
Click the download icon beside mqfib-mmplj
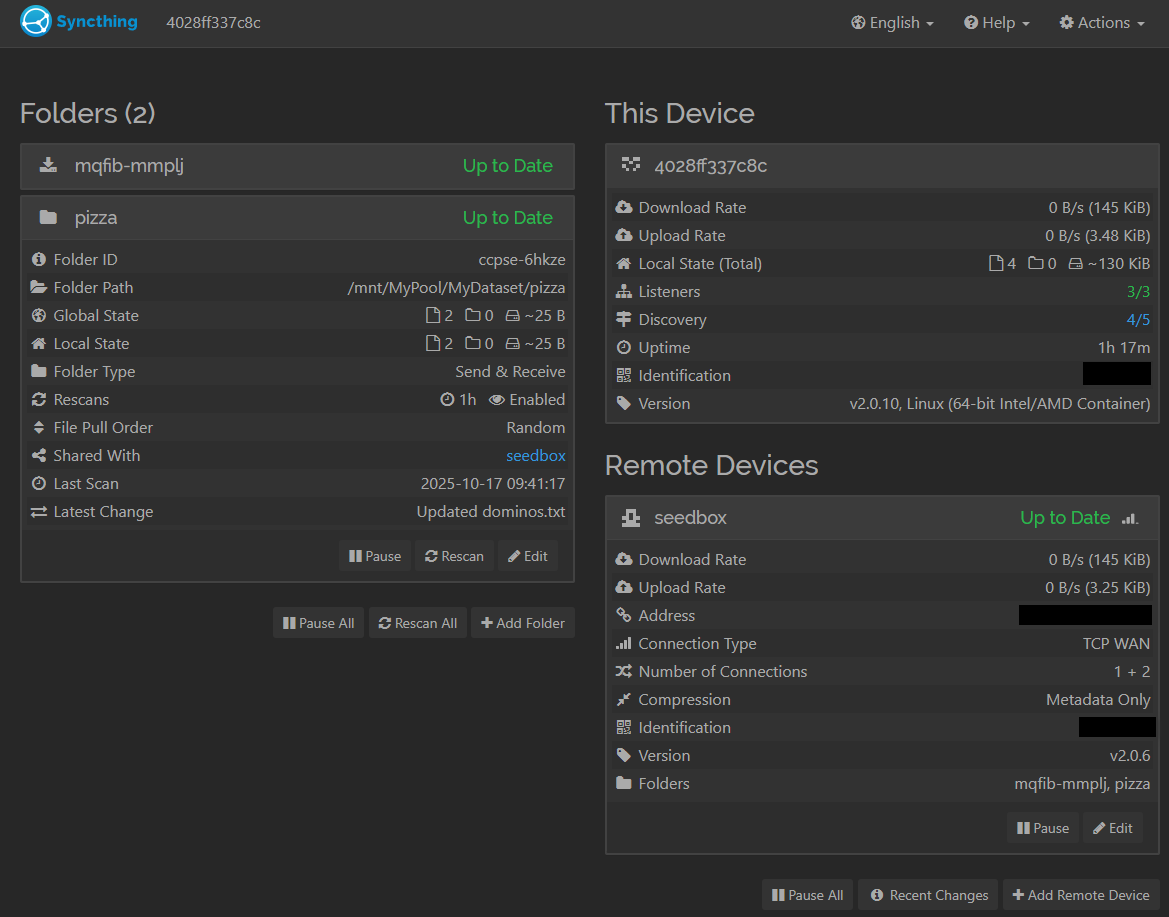(x=48, y=166)
